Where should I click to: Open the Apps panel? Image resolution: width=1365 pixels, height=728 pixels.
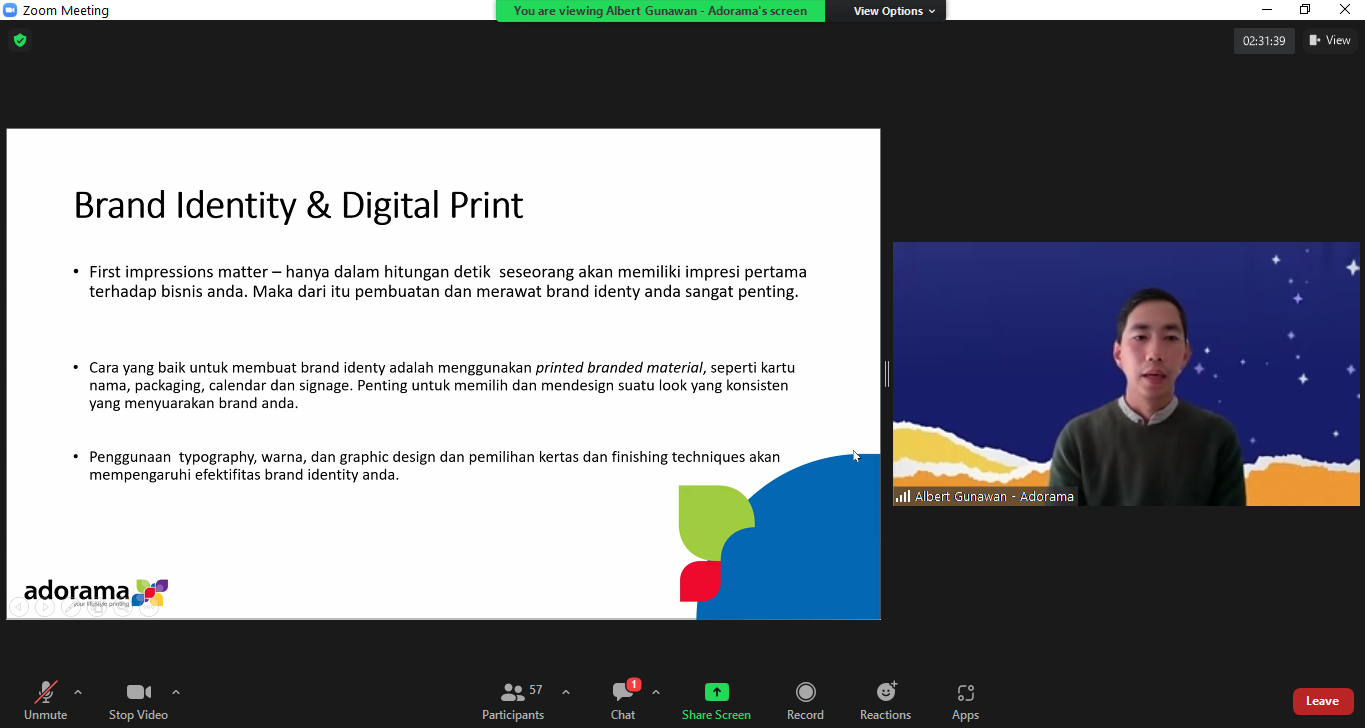pos(965,700)
